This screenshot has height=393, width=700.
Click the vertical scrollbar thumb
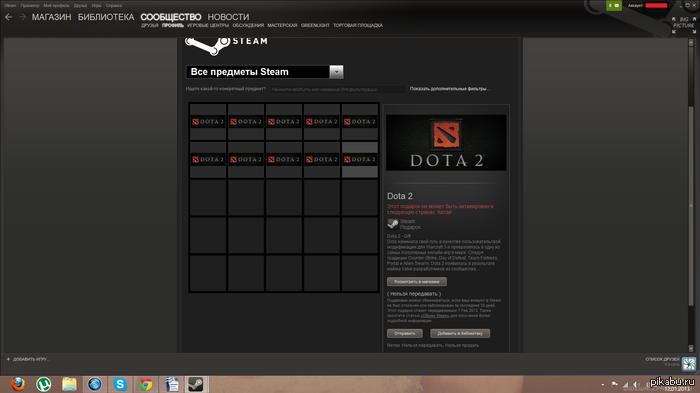pyautogui.click(x=691, y=205)
